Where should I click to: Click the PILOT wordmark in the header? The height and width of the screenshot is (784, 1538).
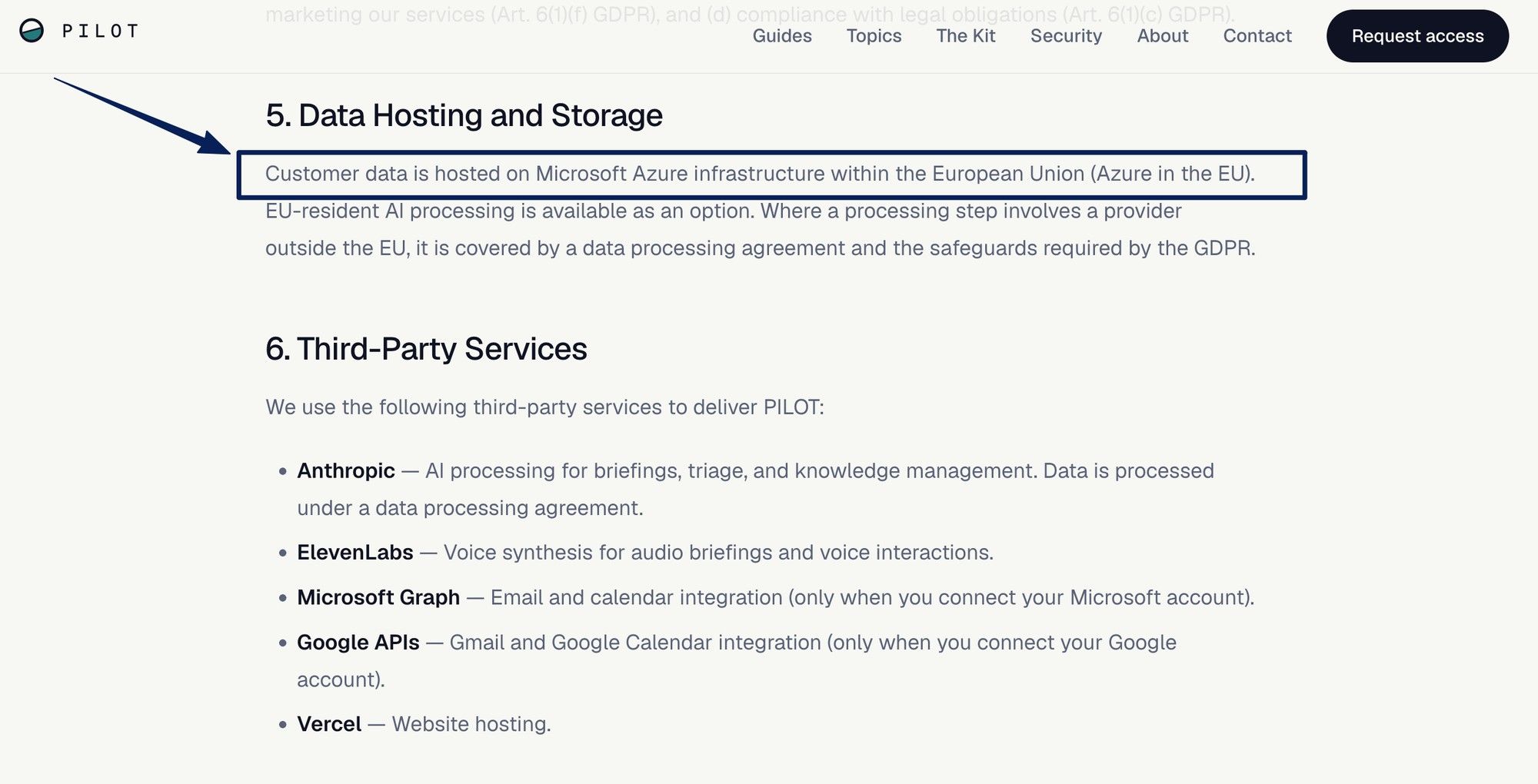click(100, 32)
